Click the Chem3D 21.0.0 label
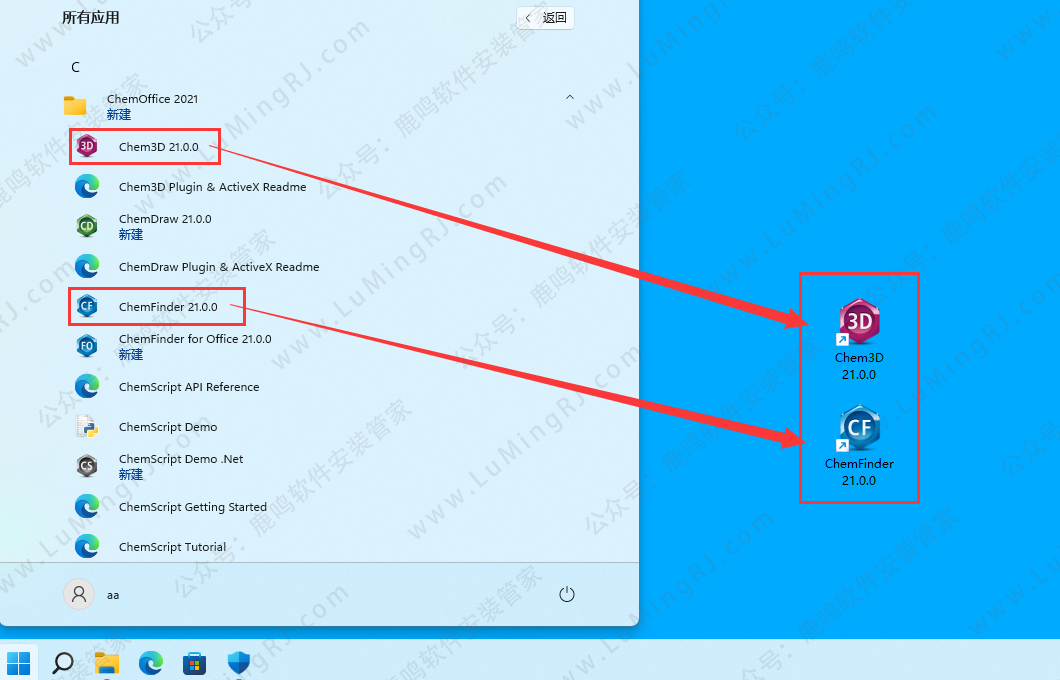Viewport: 1060px width, 680px height. pyautogui.click(x=159, y=147)
